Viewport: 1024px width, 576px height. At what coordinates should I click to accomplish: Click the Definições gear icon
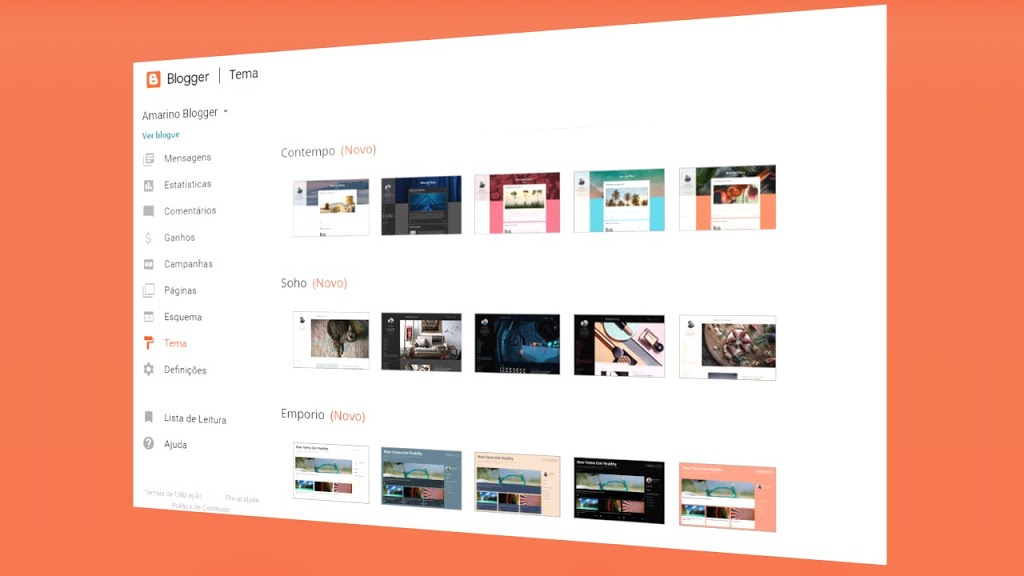pos(149,369)
